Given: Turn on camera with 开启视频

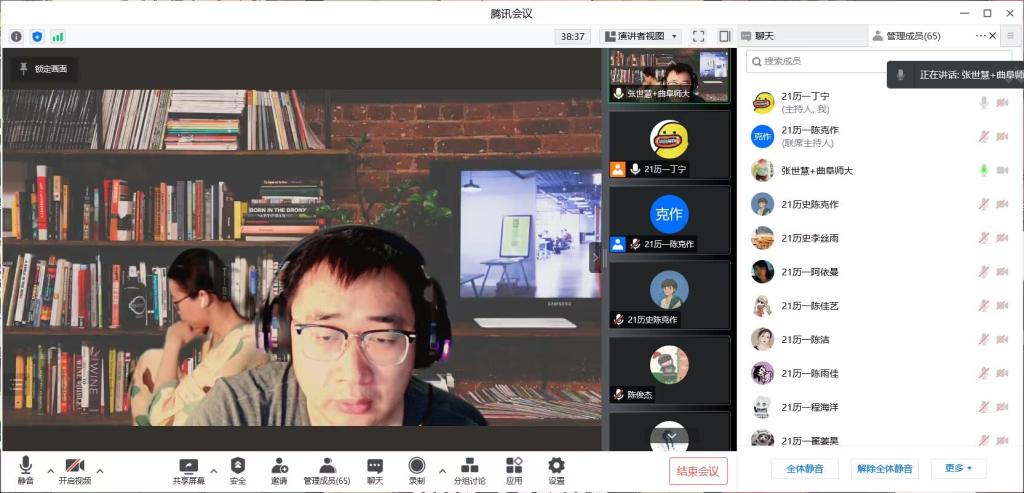Looking at the screenshot, I should pyautogui.click(x=74, y=470).
